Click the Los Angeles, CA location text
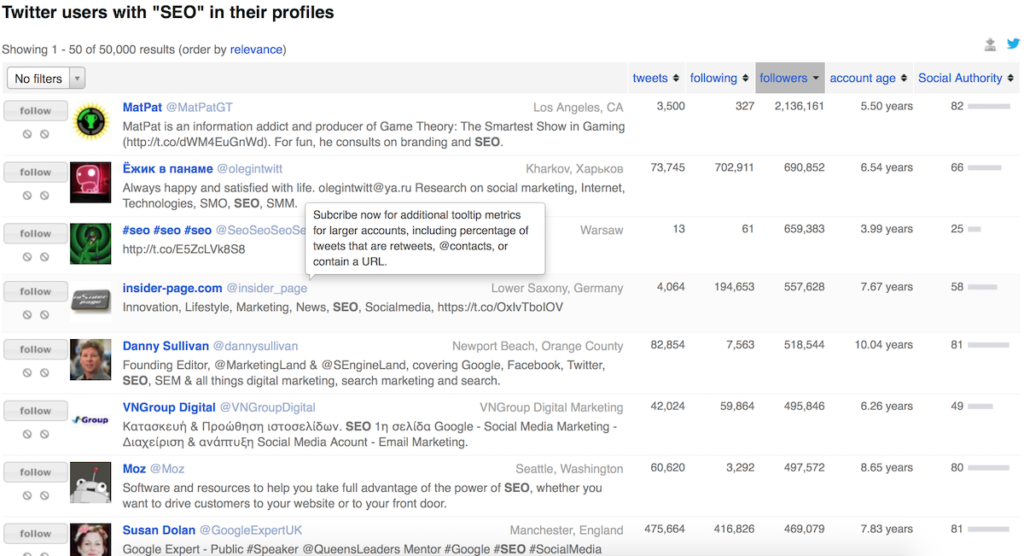1024x556 pixels. [x=578, y=108]
